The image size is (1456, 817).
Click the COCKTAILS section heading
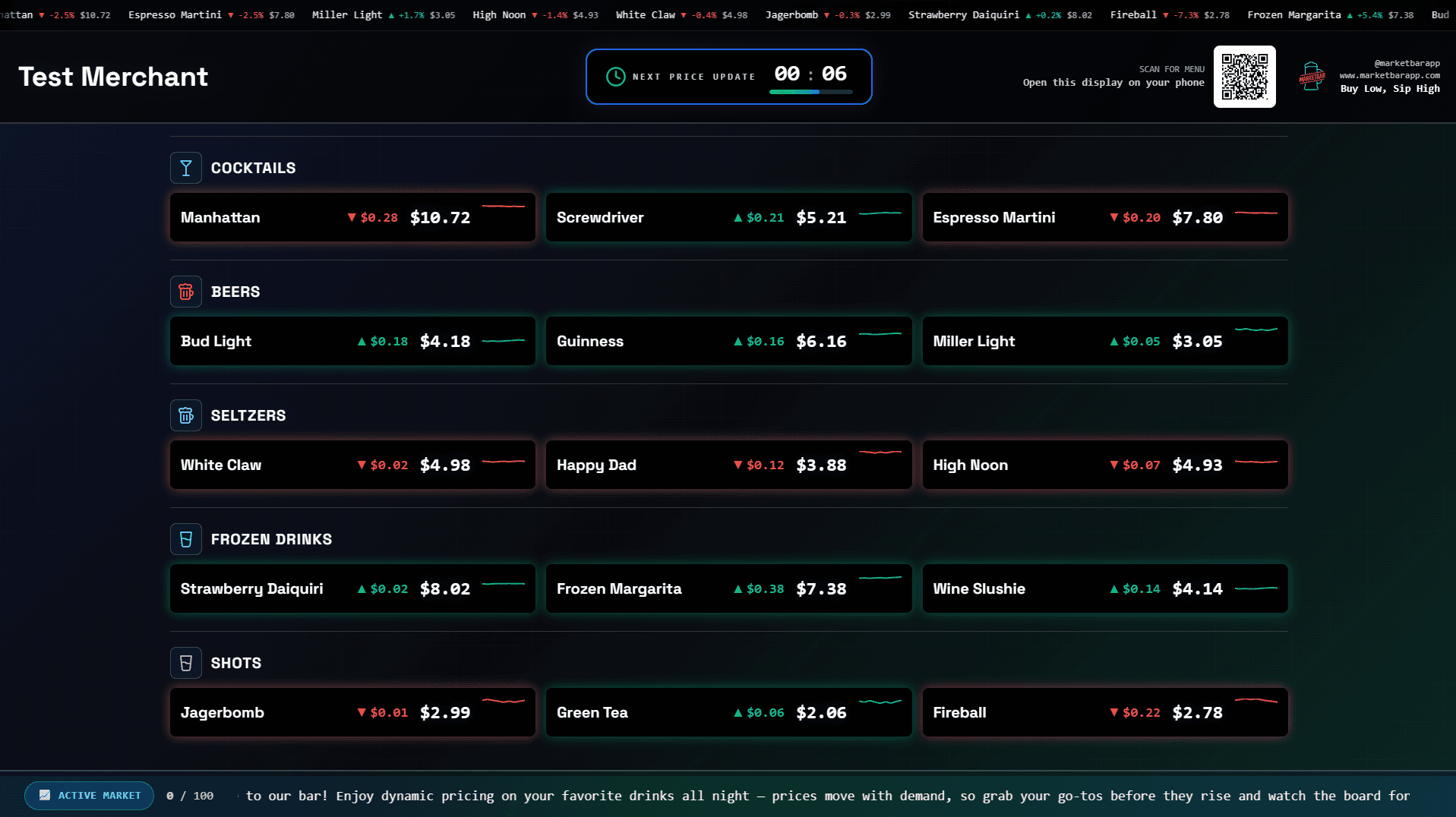click(x=253, y=168)
